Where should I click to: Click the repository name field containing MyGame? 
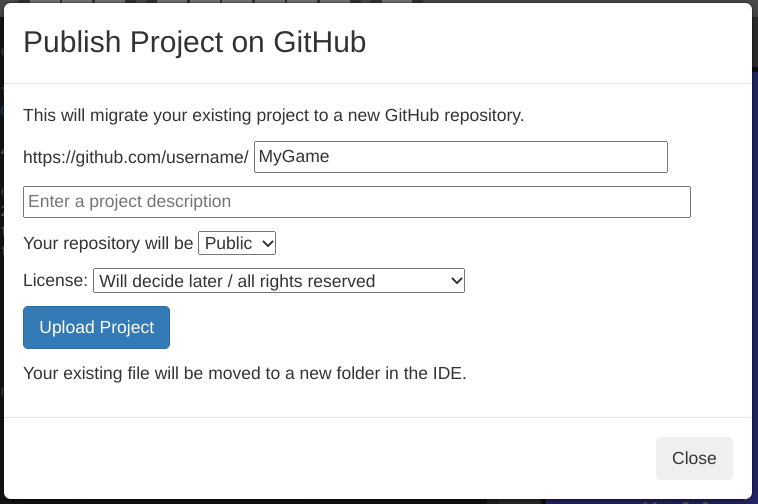coord(460,157)
